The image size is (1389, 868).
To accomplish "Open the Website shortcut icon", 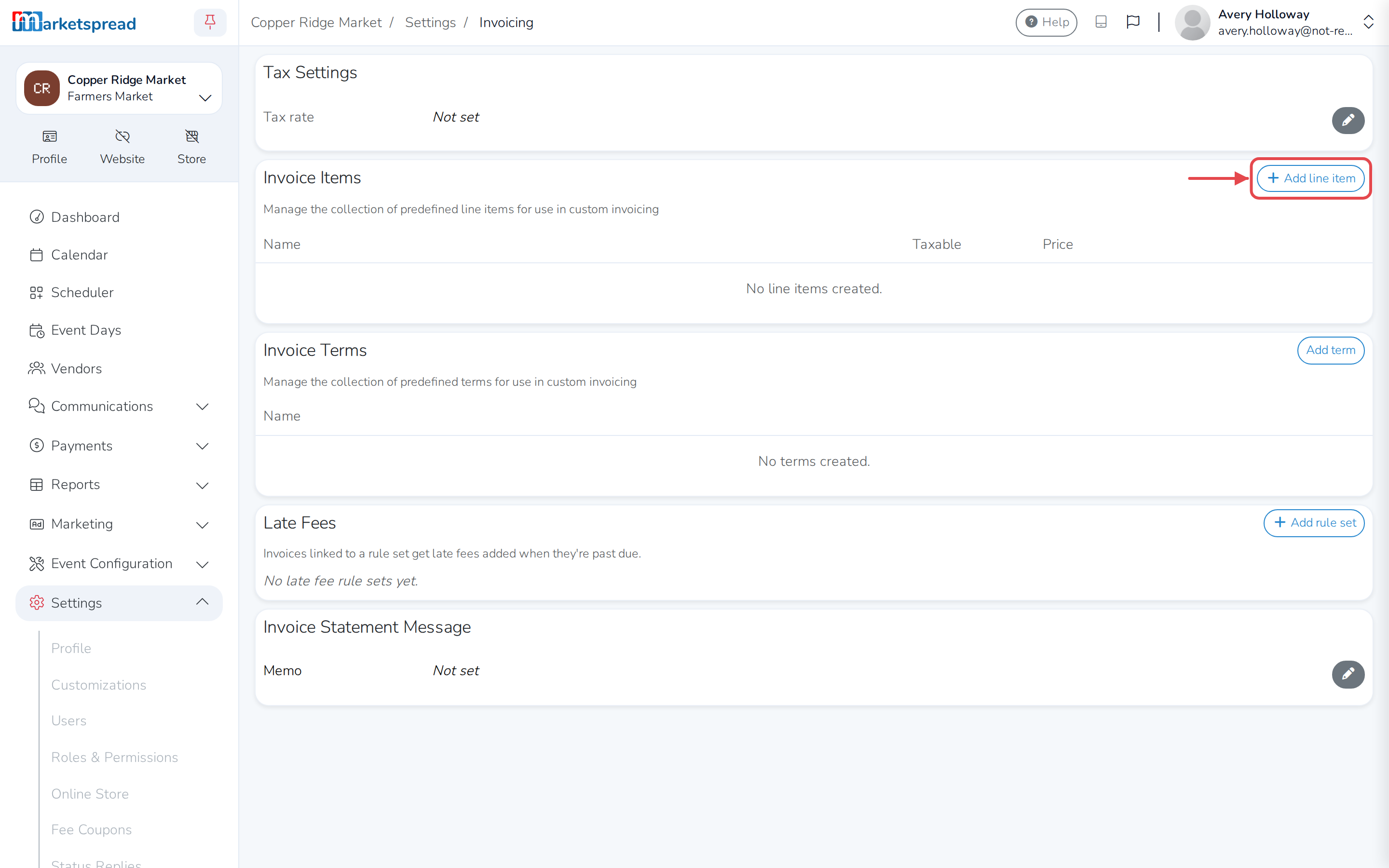I will [122, 147].
